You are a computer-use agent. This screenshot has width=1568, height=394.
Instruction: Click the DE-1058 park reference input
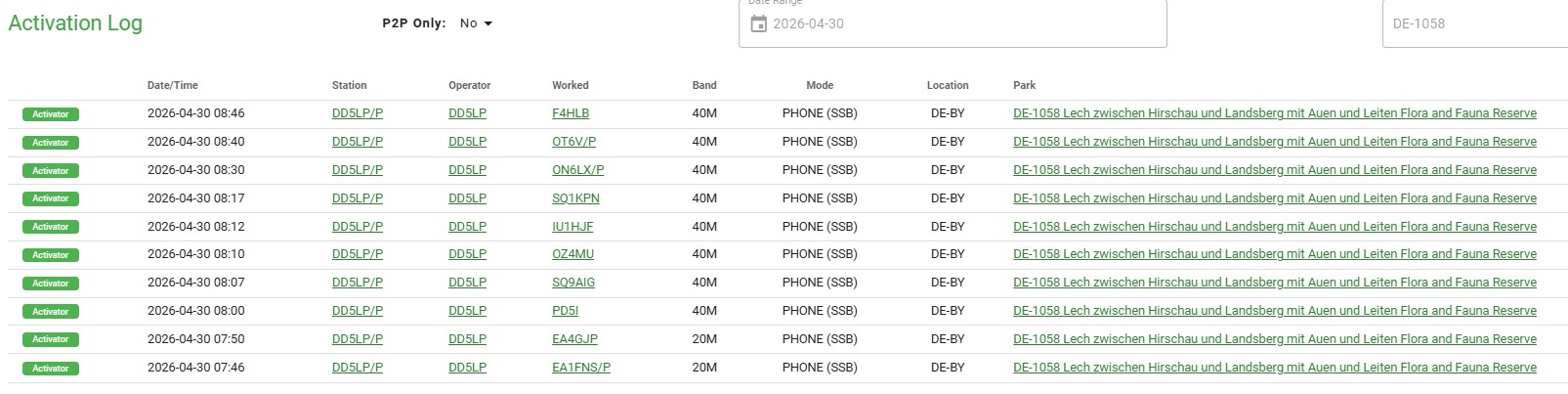[x=1473, y=23]
